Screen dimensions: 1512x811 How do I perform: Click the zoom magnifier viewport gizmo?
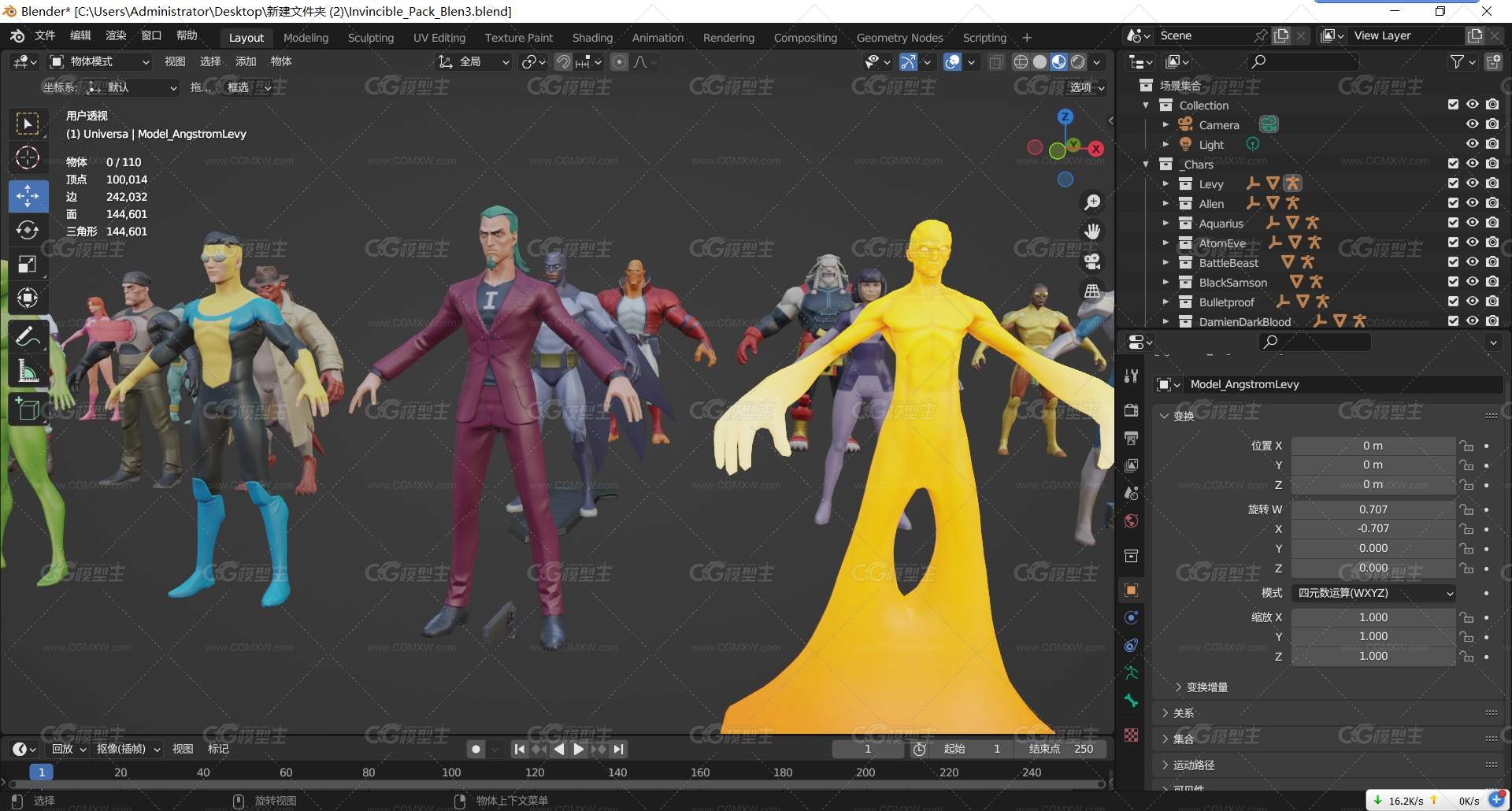pos(1092,202)
